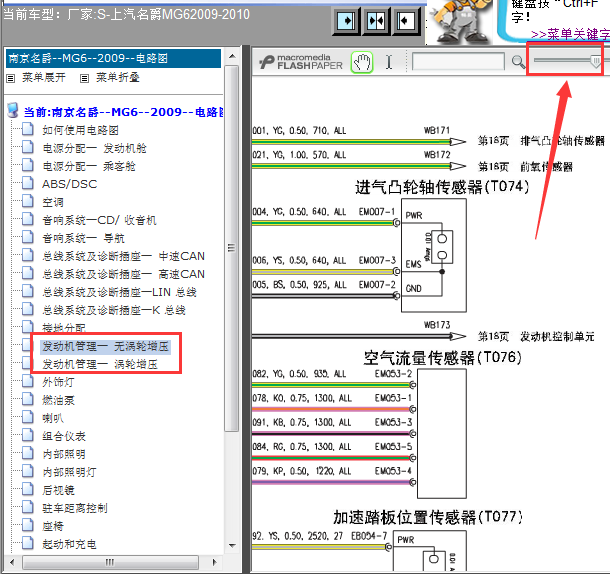Click the 菜单展开 expand-all icon
The image size is (610, 574).
(11, 78)
